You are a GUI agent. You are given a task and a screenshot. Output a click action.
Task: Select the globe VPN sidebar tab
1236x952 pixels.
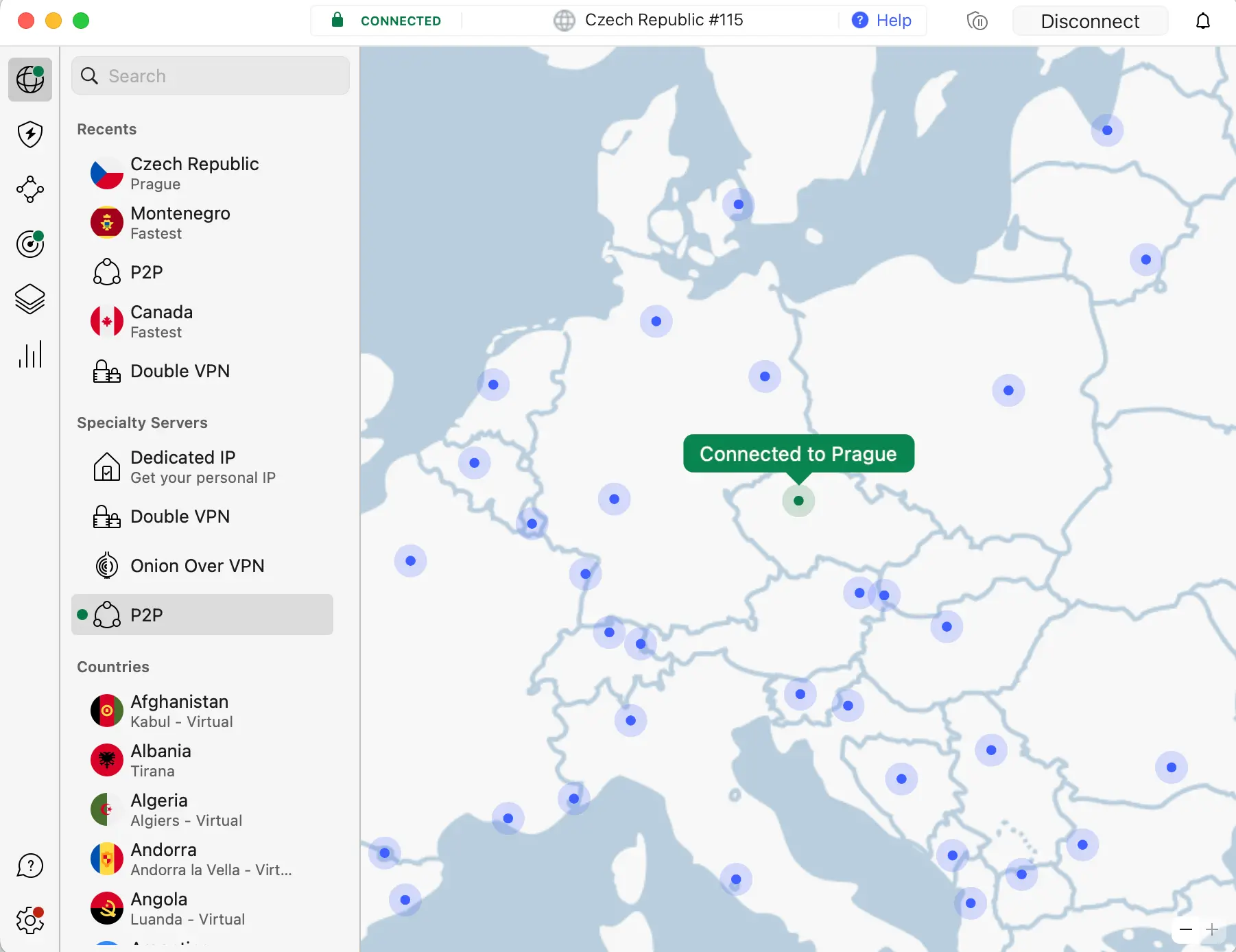pos(30,80)
